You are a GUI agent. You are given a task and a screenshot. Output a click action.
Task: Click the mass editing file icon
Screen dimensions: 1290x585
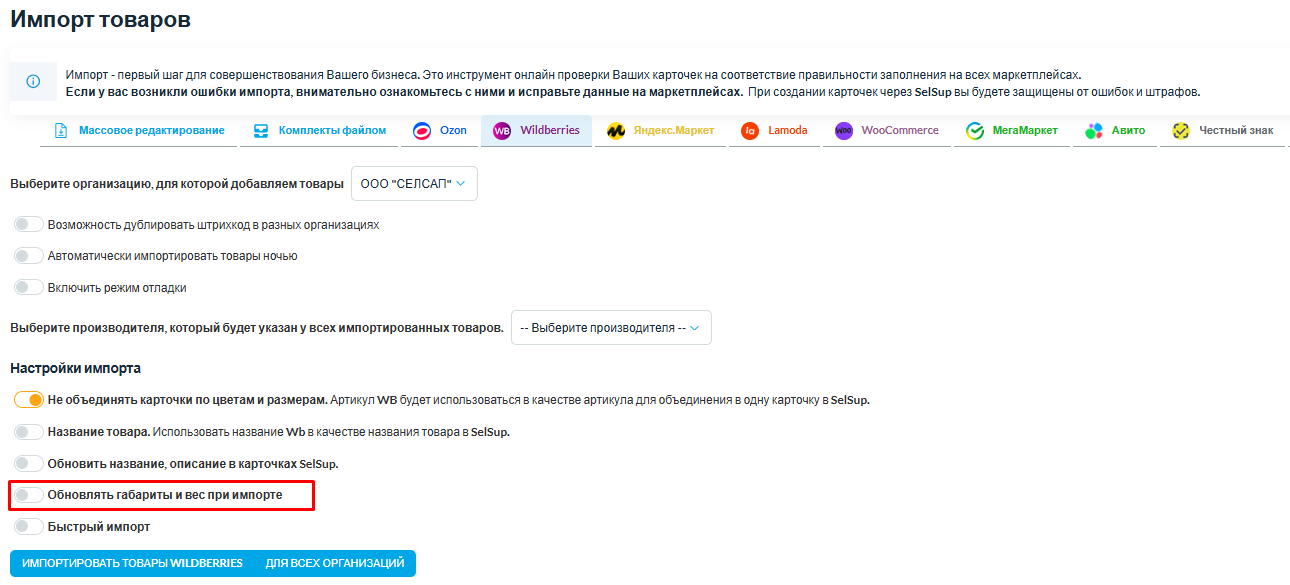coord(61,131)
